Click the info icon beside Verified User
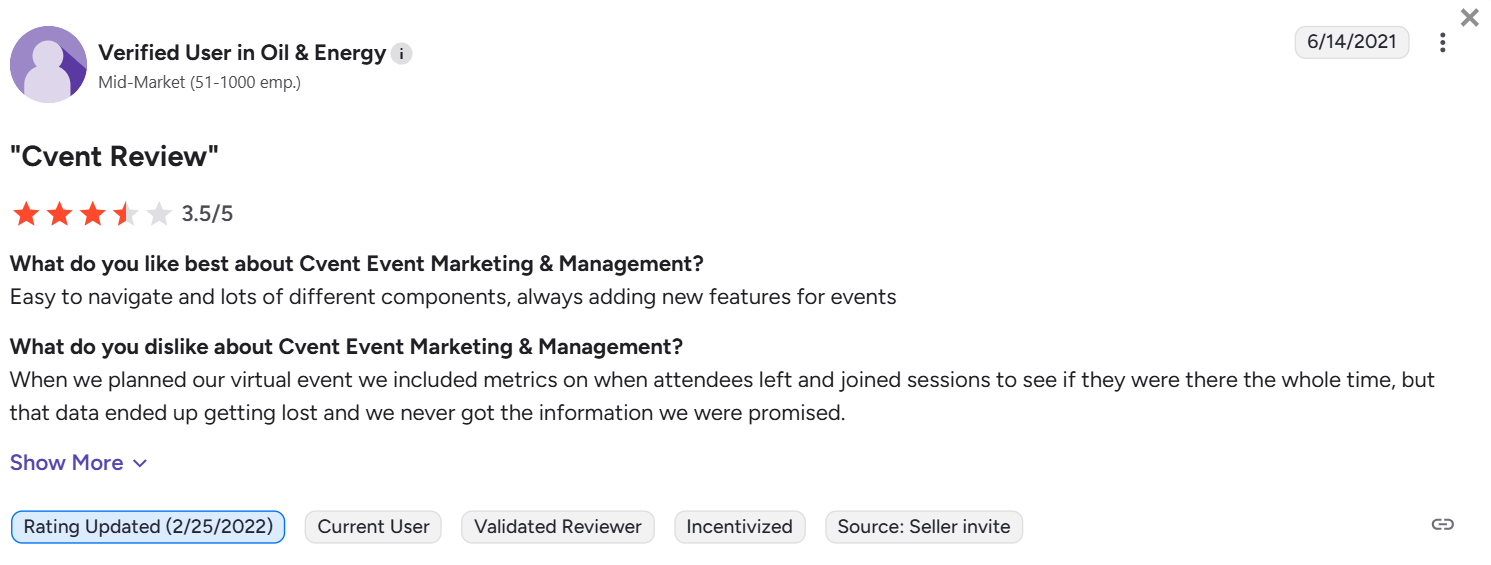 coord(401,54)
